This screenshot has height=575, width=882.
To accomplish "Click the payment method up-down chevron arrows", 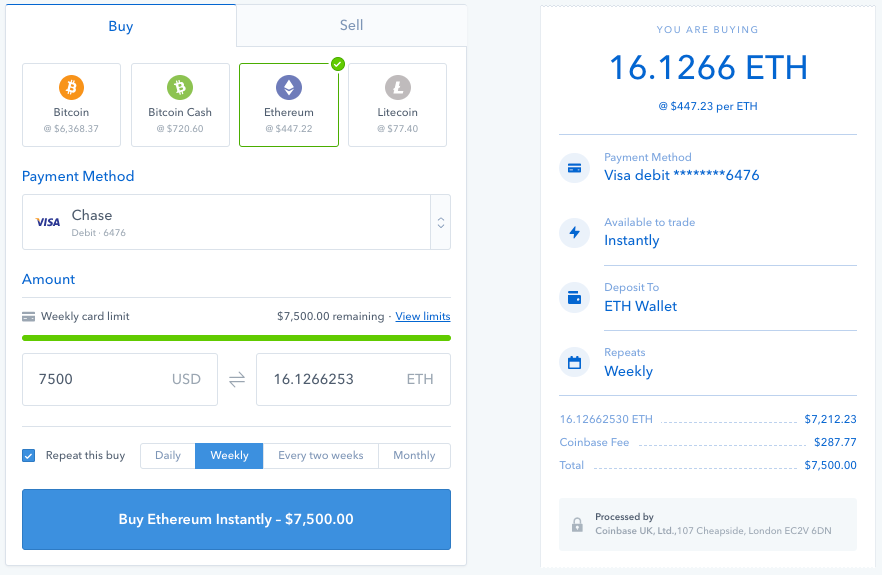I will [441, 223].
